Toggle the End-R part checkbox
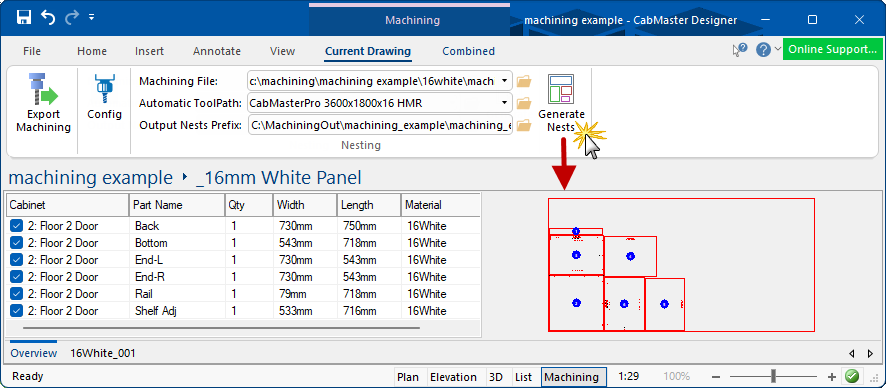This screenshot has width=886, height=388. pyautogui.click(x=16, y=277)
